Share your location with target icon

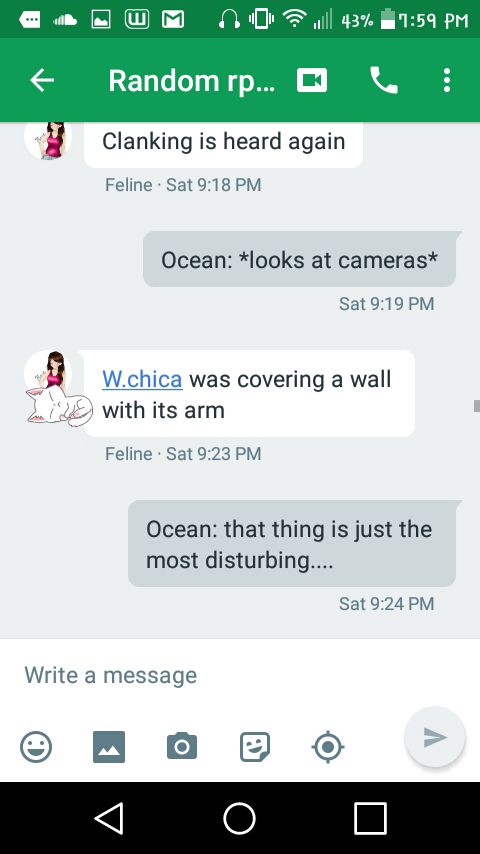[x=327, y=747]
